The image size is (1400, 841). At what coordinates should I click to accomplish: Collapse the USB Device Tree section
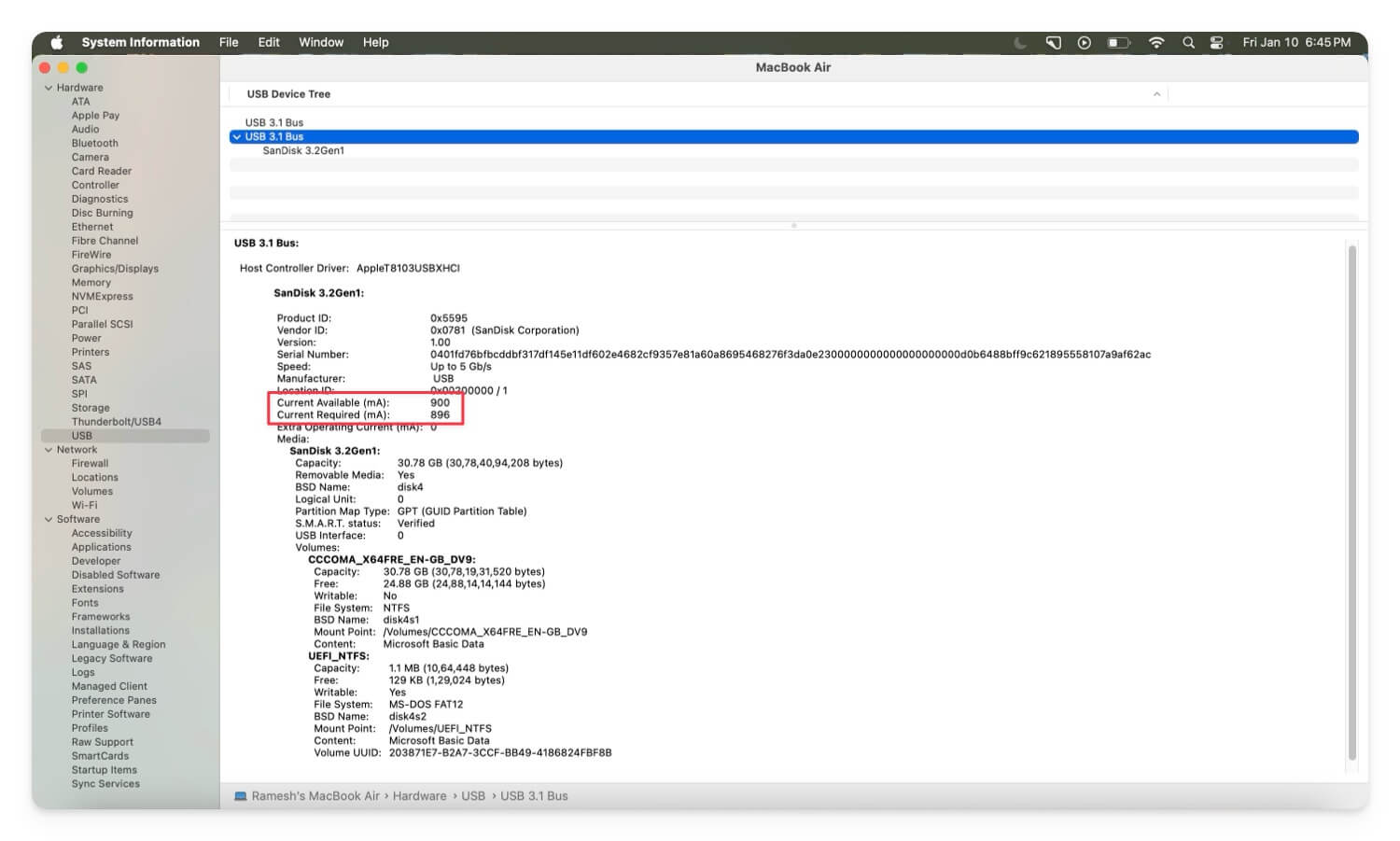pyautogui.click(x=1157, y=93)
